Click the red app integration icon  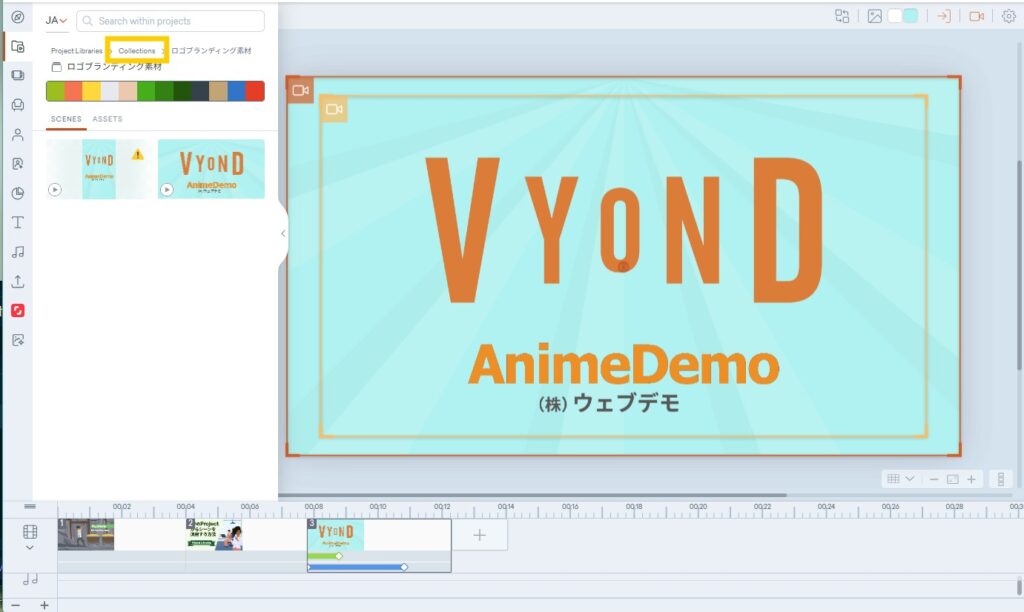(18, 310)
